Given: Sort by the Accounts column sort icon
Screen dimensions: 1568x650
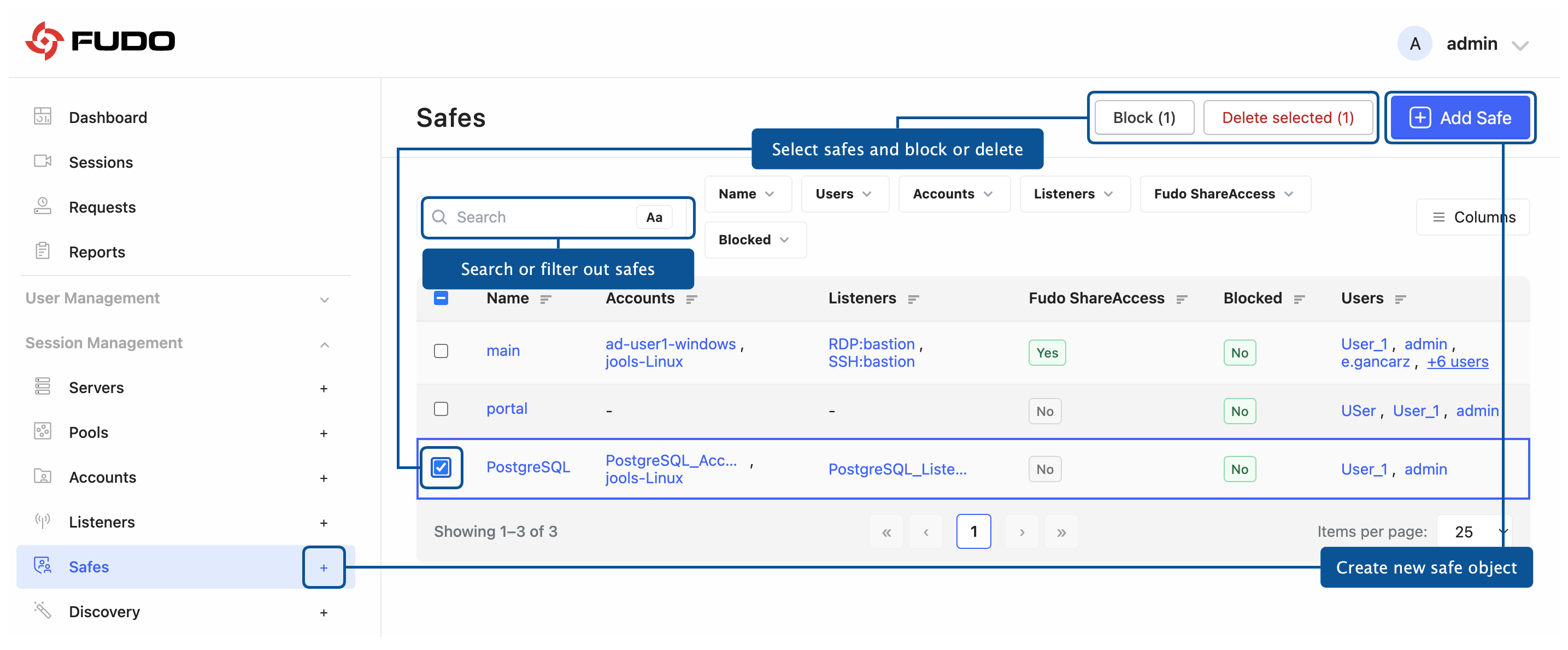Looking at the screenshot, I should 691,299.
